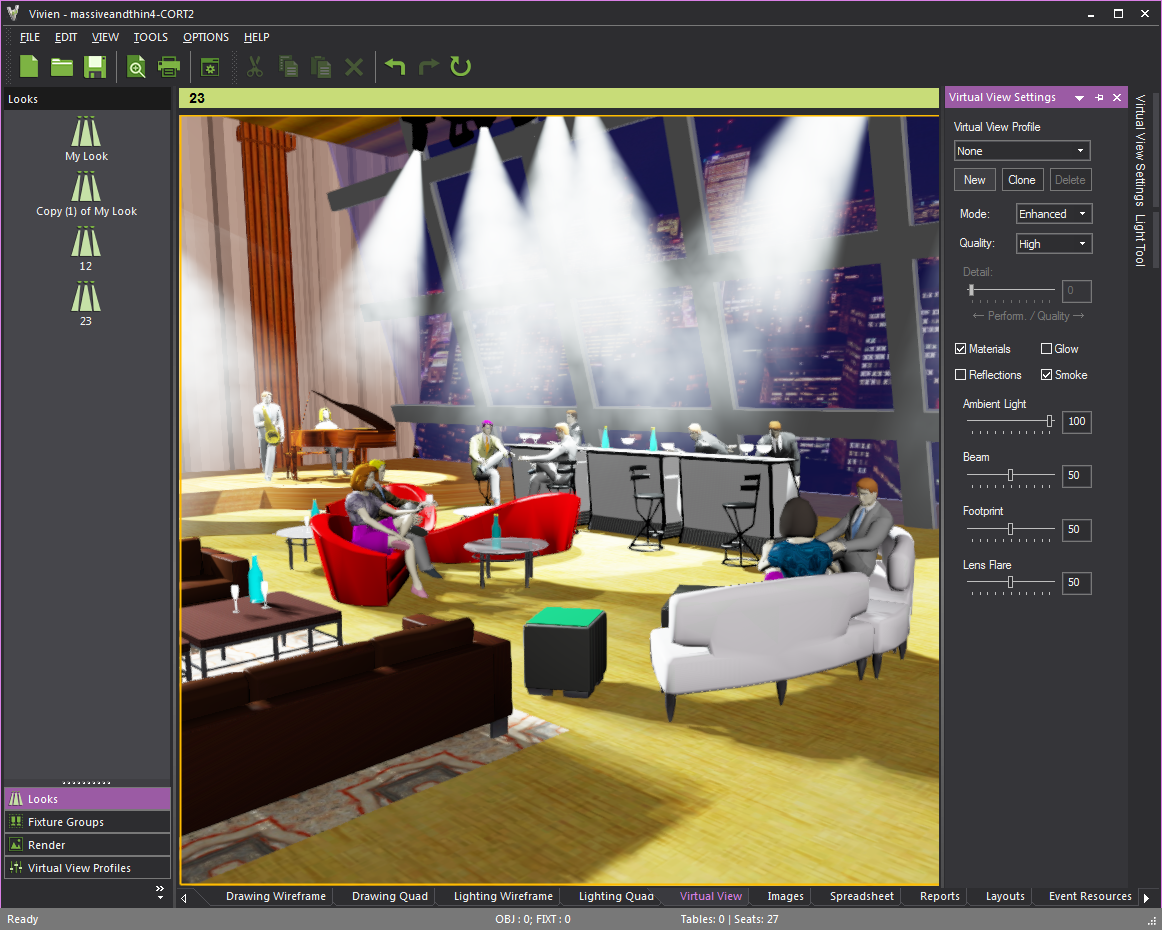The width and height of the screenshot is (1162, 930).
Task: Click the New file toolbar icon
Action: click(29, 67)
